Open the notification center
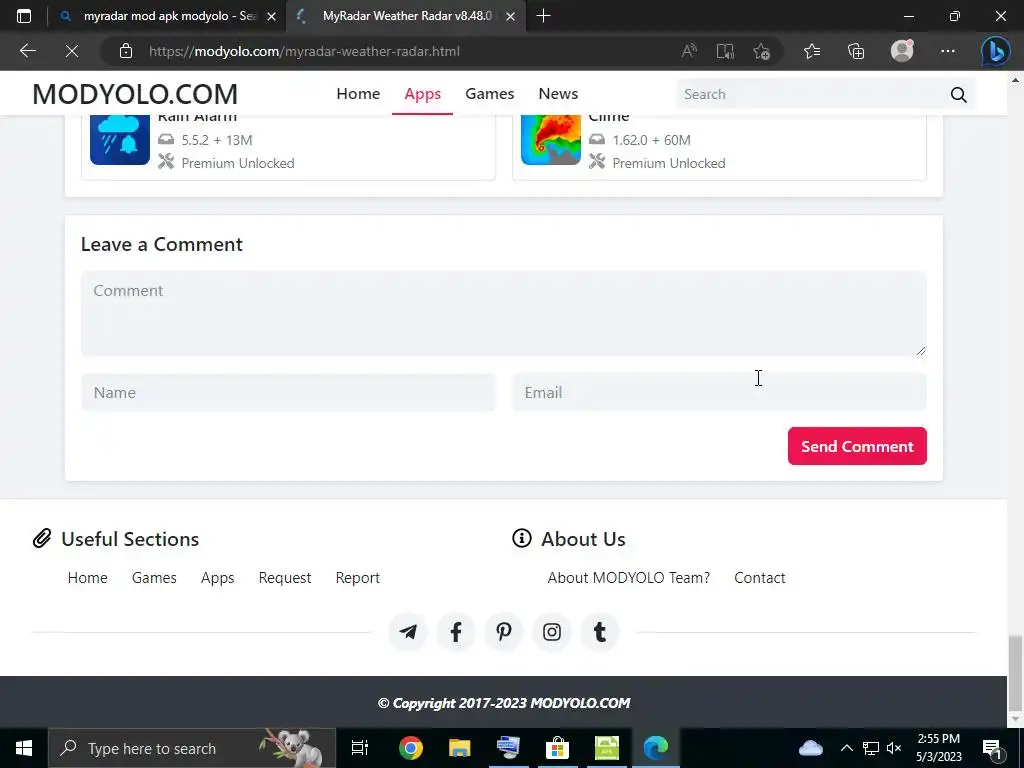The height and width of the screenshot is (768, 1024). coord(992,748)
